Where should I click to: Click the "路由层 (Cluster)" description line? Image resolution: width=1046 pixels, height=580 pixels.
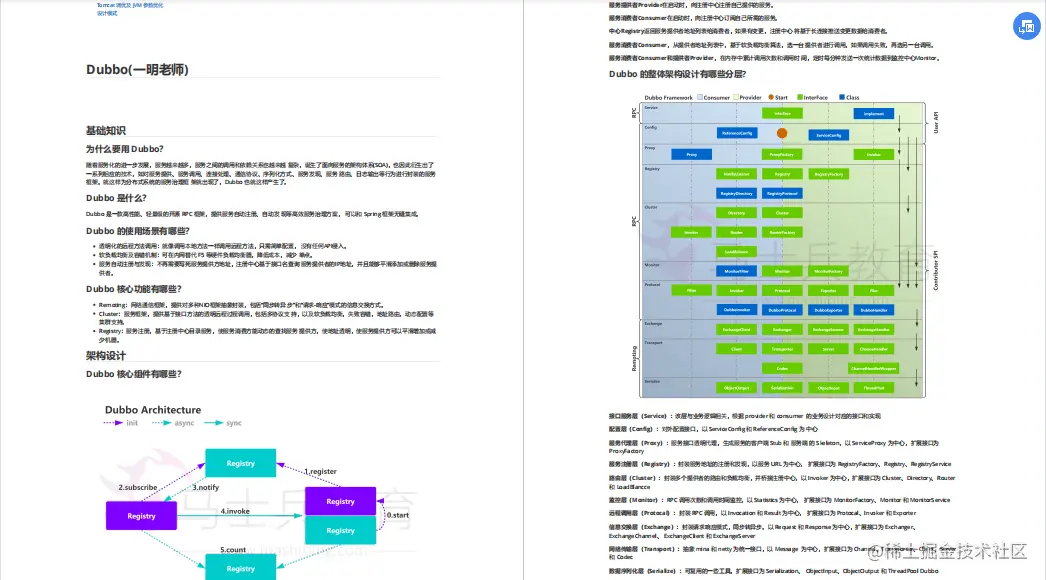[x=782, y=482]
